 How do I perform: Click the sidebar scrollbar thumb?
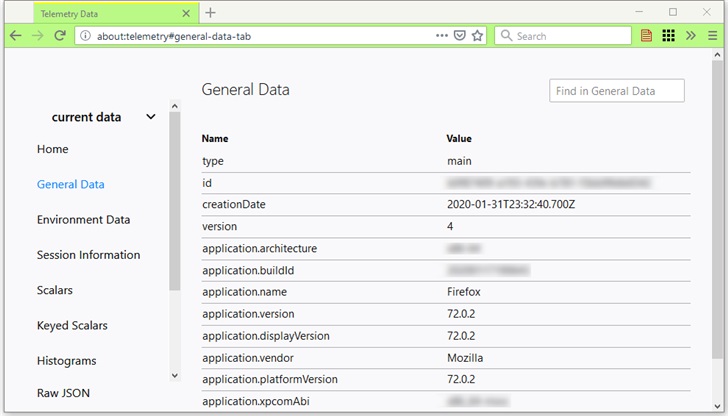point(175,201)
